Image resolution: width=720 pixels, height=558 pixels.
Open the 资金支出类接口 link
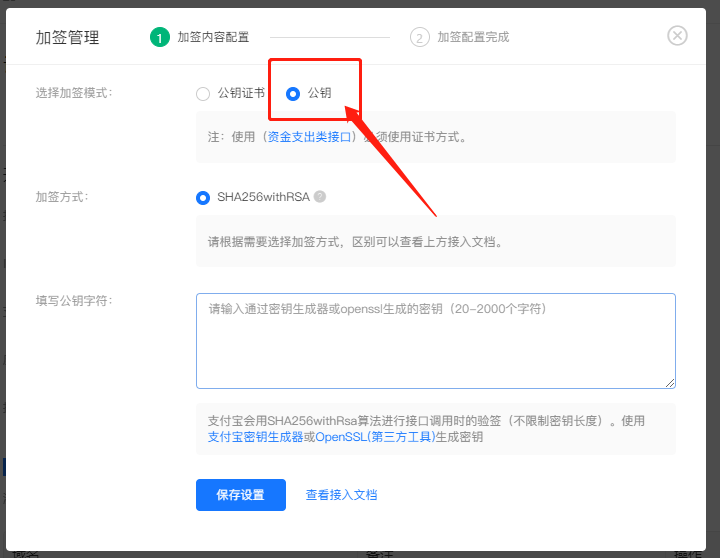coord(310,137)
